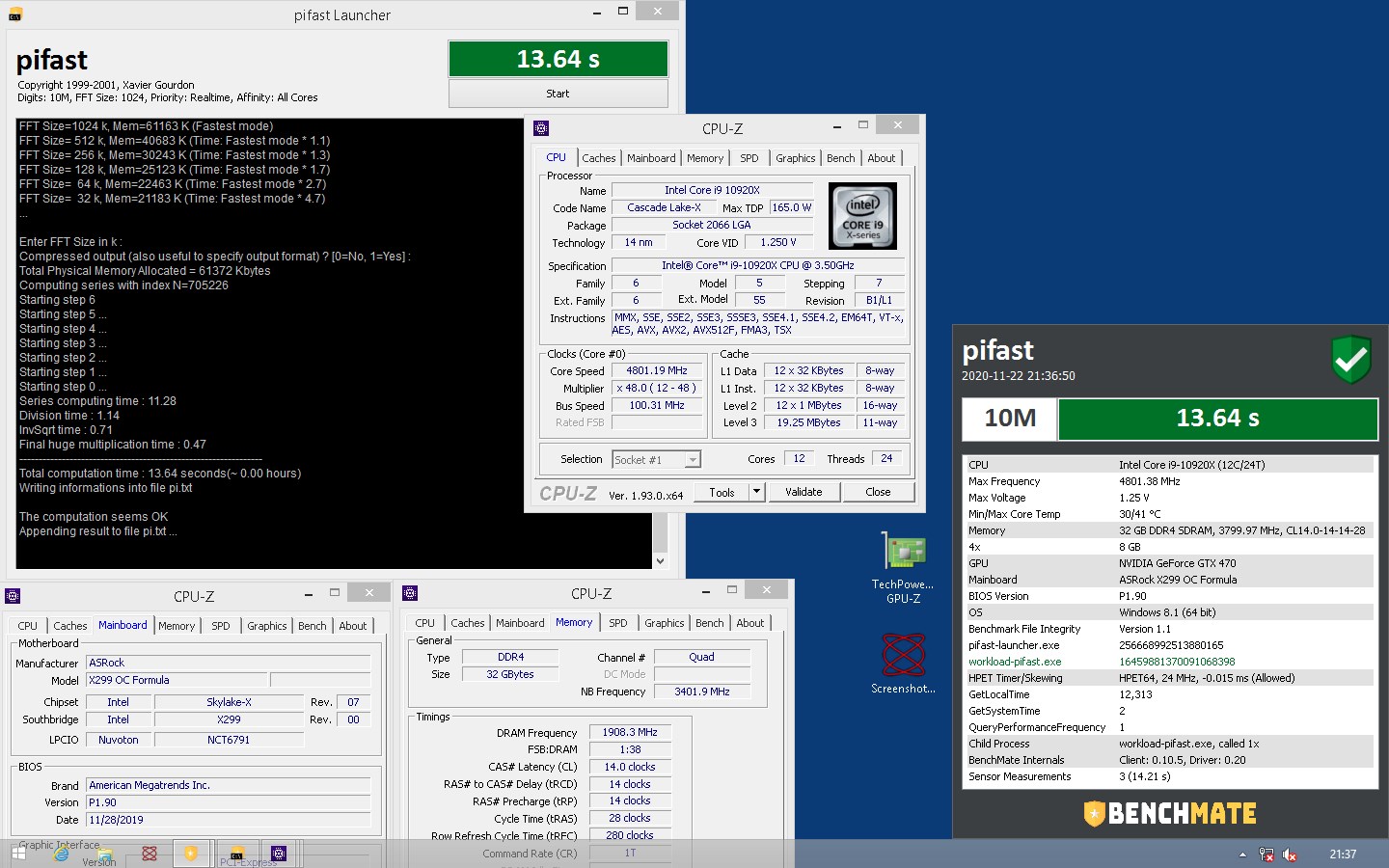The image size is (1389, 868).
Task: Switch to the pifast console taskbar icon
Action: [236, 854]
